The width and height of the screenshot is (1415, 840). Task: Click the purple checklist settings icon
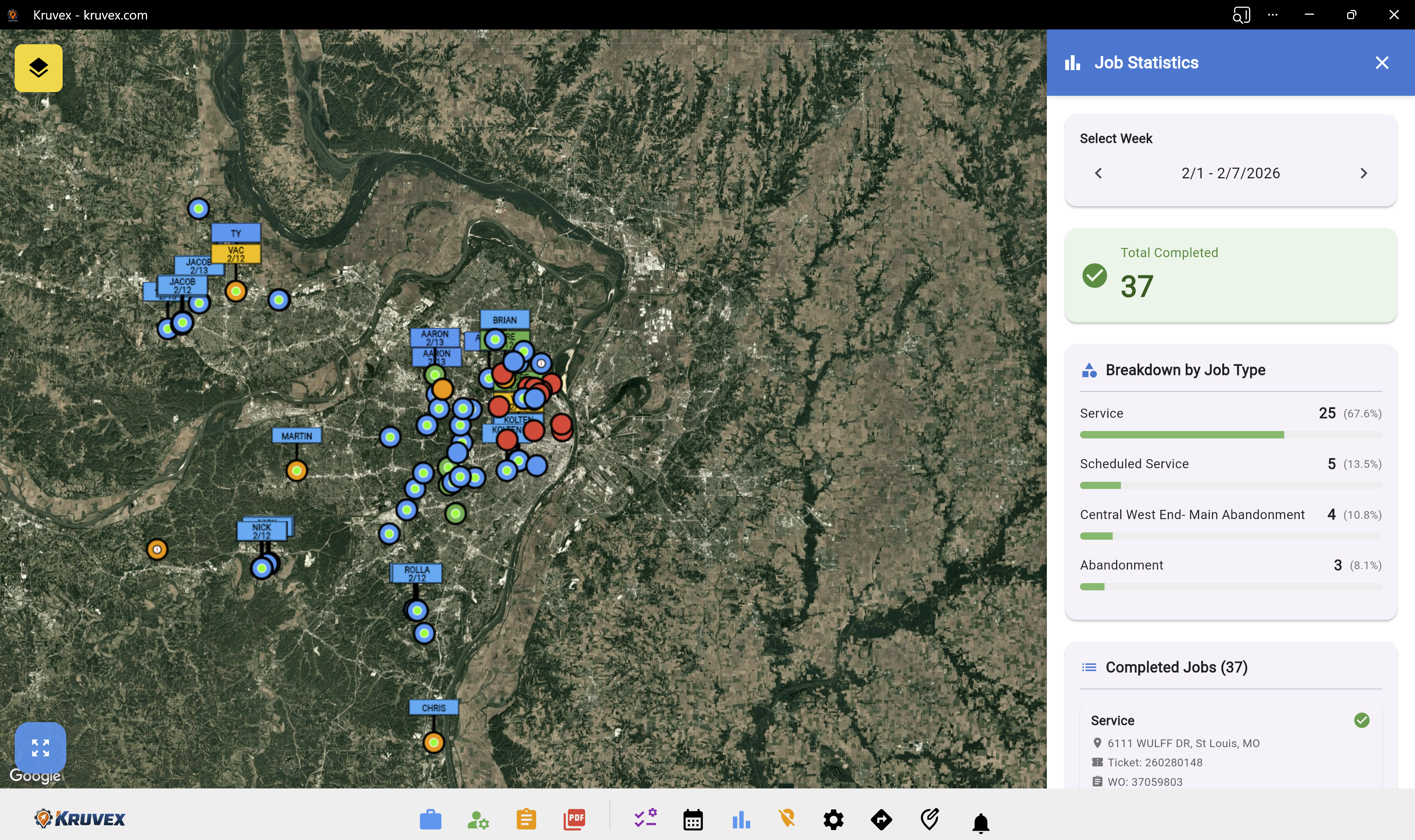tap(645, 818)
